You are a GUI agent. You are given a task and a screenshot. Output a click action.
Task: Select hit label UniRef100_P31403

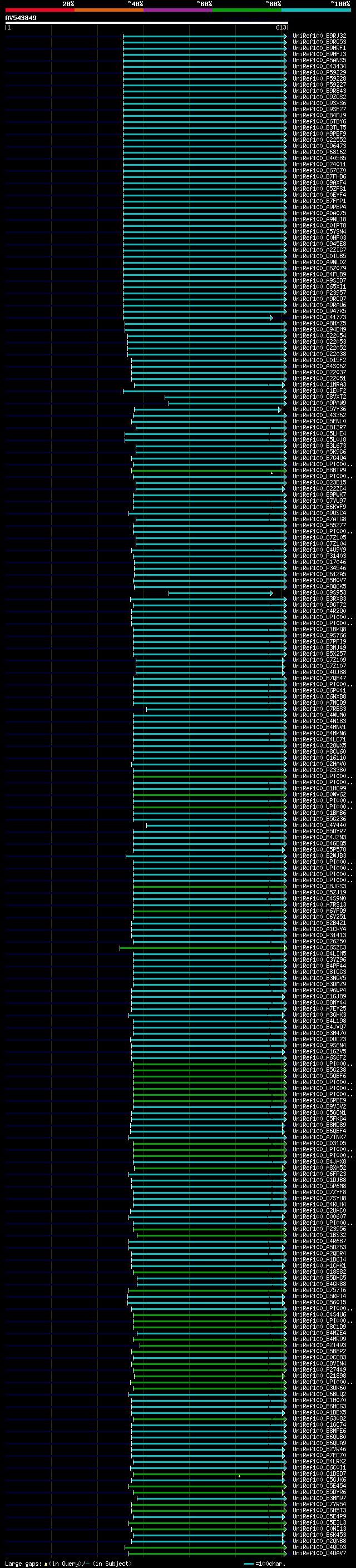coord(319,556)
